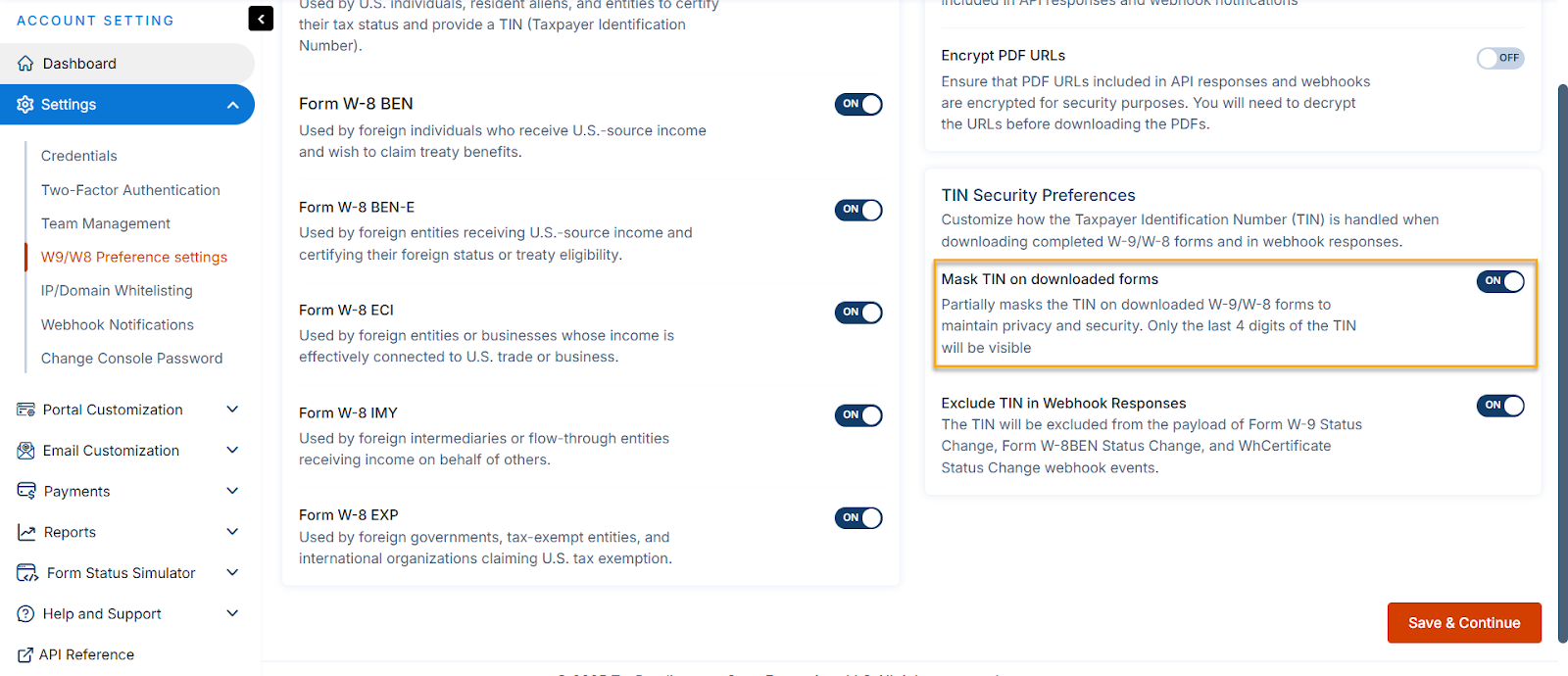Enable the Encrypt PDF URLs toggle

1499,58
